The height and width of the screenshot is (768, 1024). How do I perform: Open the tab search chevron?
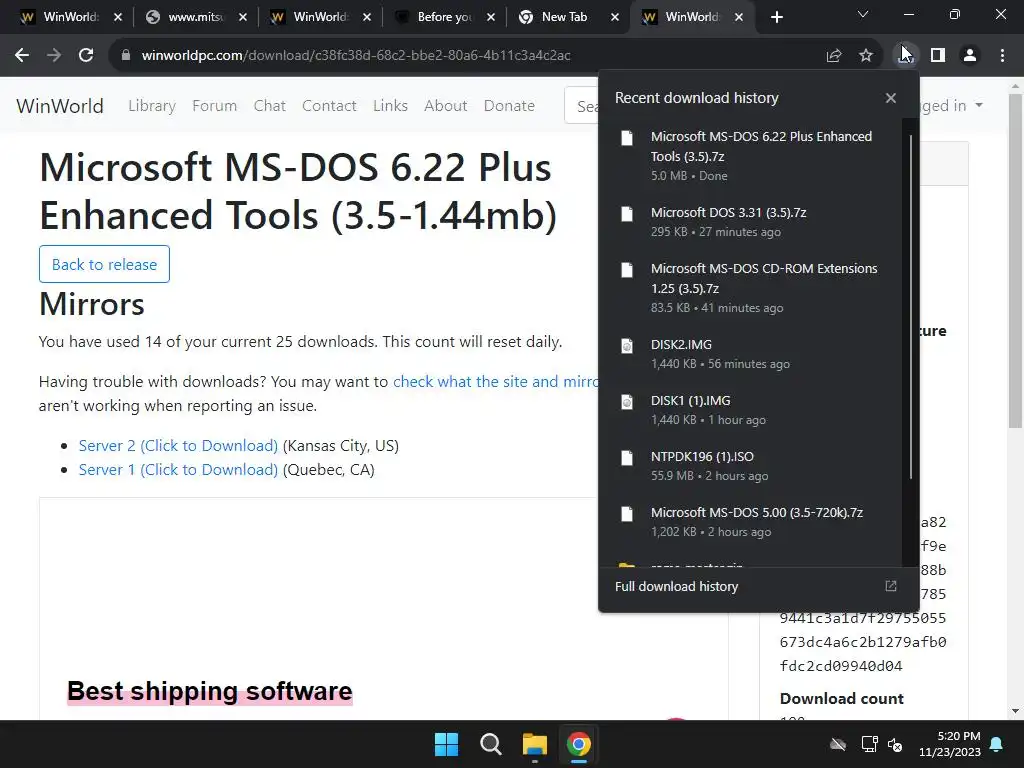pyautogui.click(x=863, y=14)
